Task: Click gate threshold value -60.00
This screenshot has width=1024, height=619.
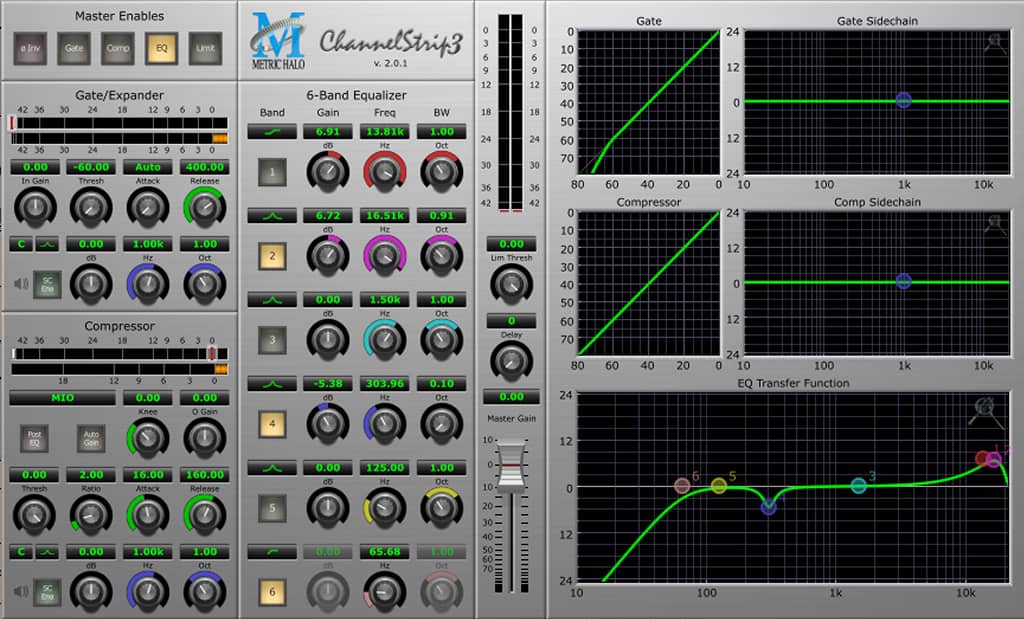Action: pyautogui.click(x=91, y=167)
